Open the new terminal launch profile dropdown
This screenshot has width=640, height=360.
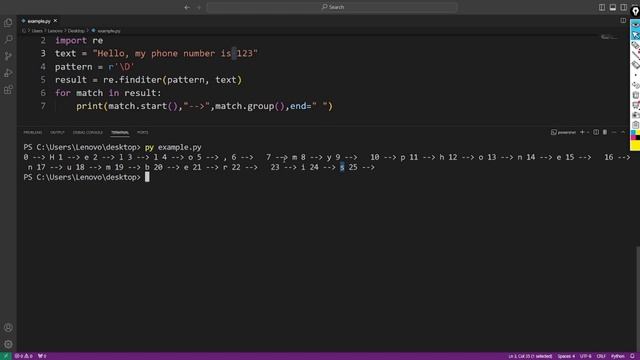588,132
